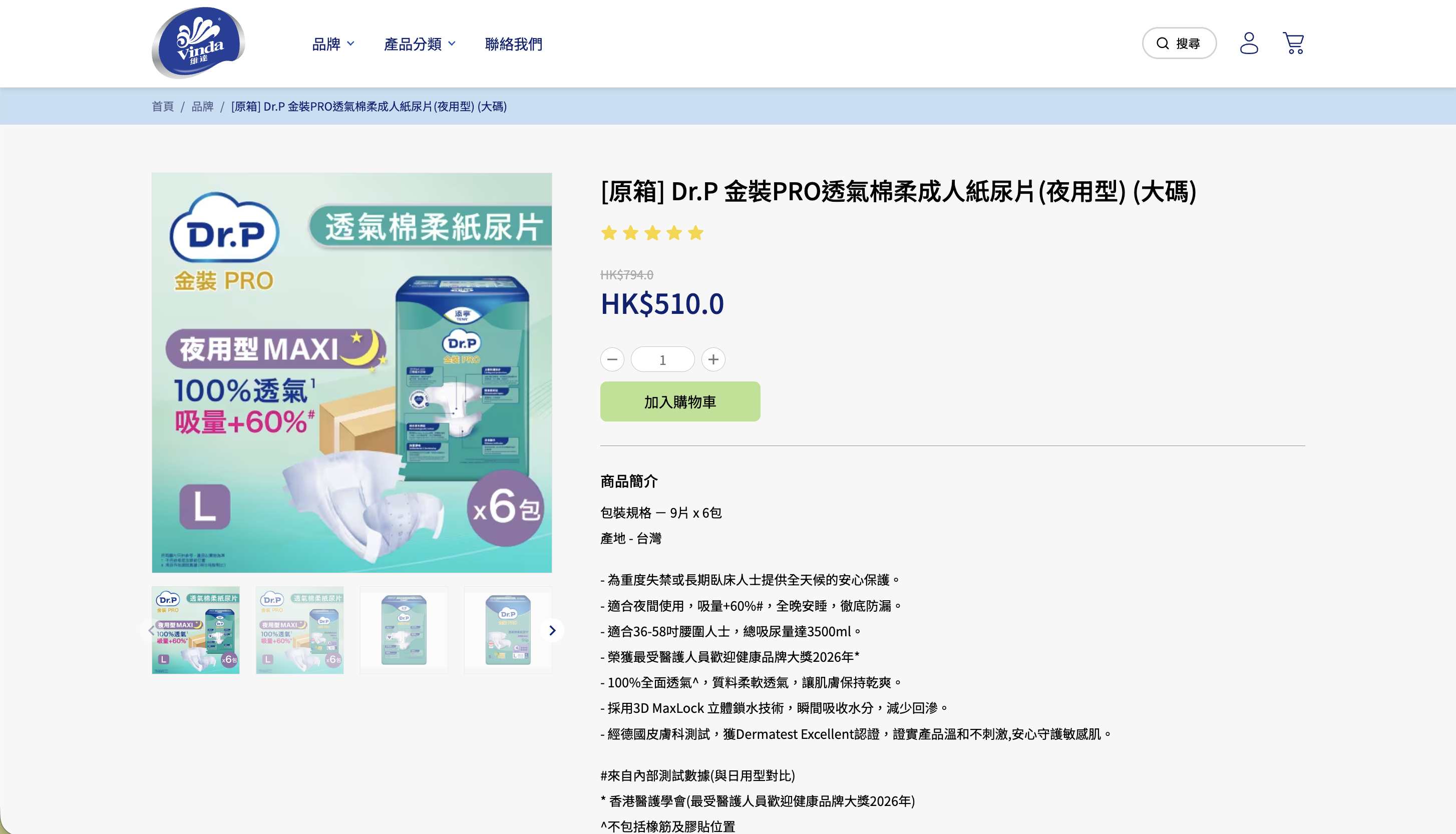Click the Vinda logo

[198, 43]
